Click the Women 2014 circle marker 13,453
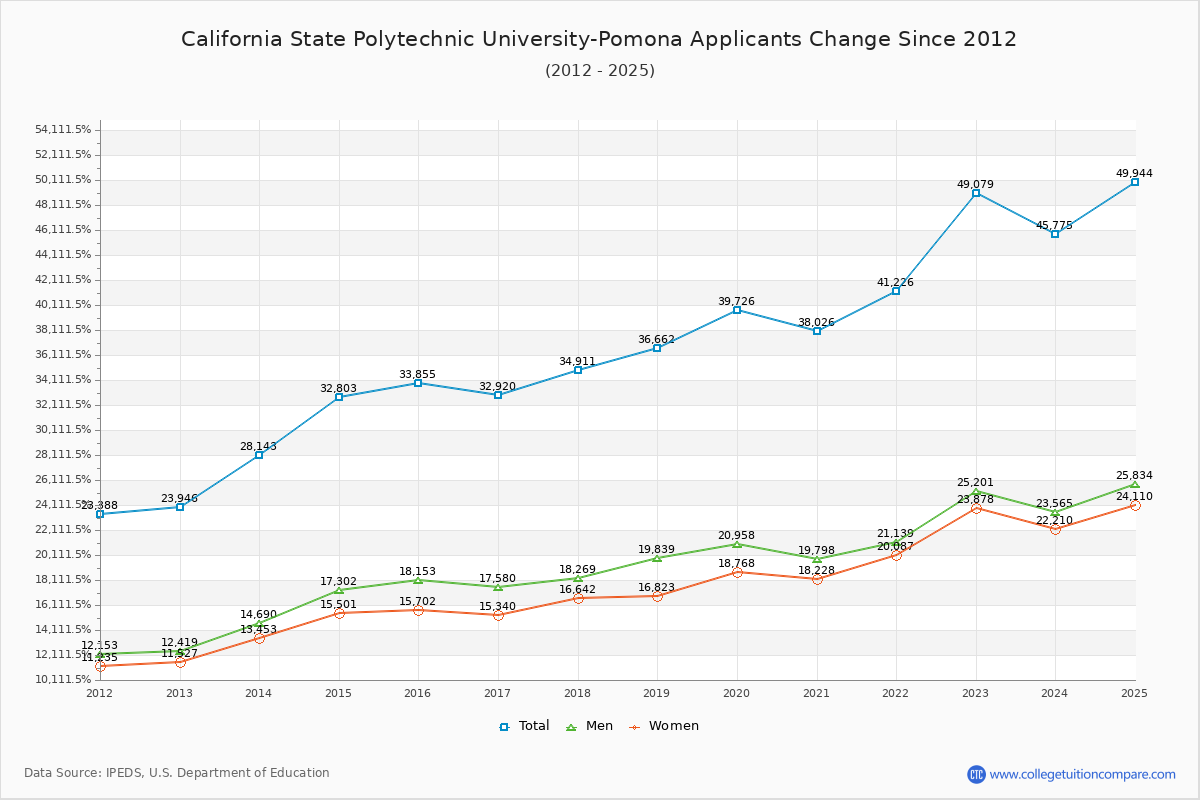 [259, 638]
